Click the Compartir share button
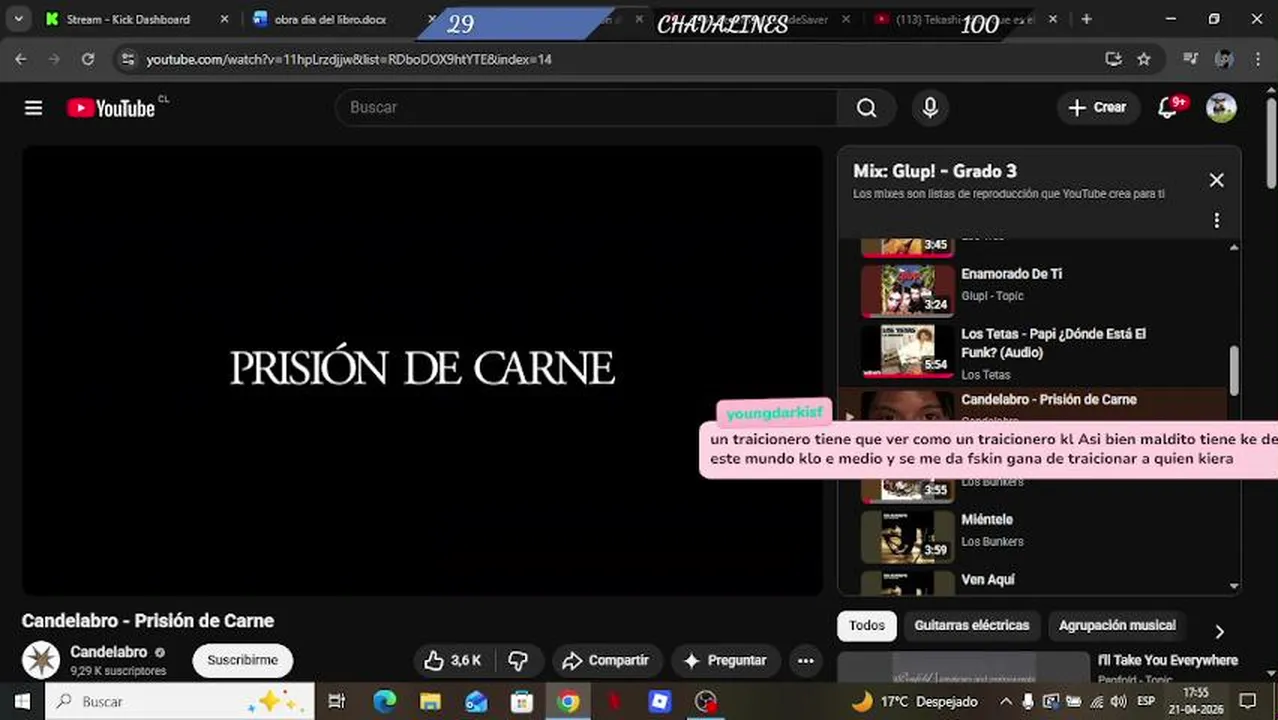 click(606, 660)
